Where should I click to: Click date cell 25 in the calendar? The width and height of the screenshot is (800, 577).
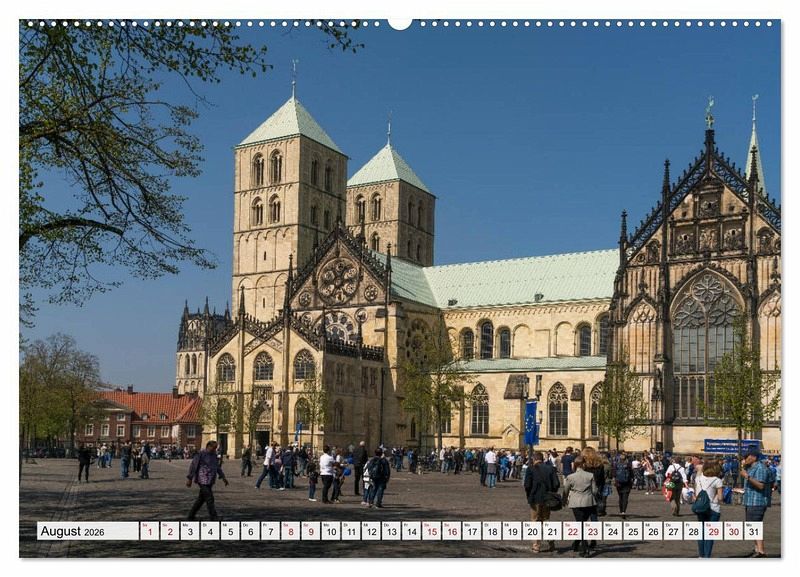pos(632,531)
